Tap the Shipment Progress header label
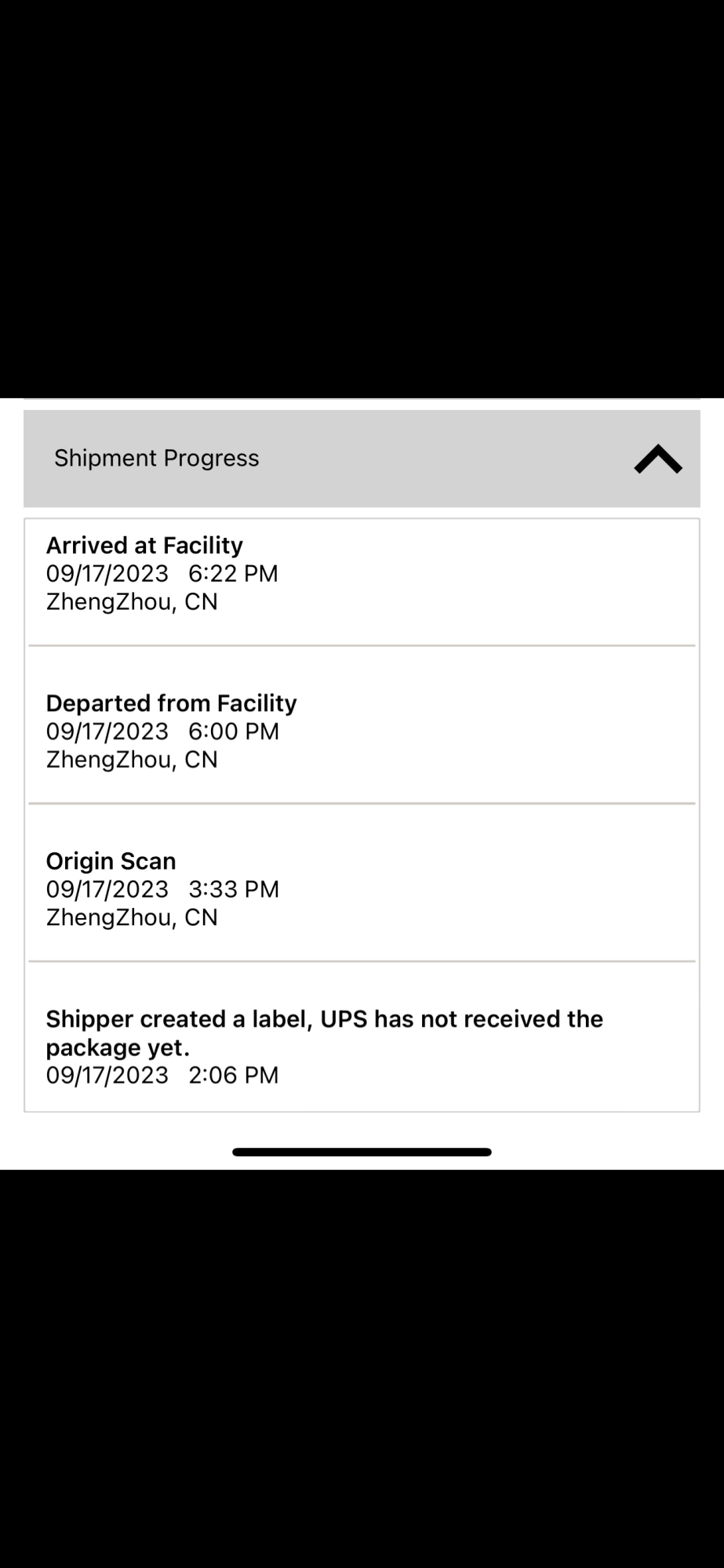 click(x=156, y=459)
